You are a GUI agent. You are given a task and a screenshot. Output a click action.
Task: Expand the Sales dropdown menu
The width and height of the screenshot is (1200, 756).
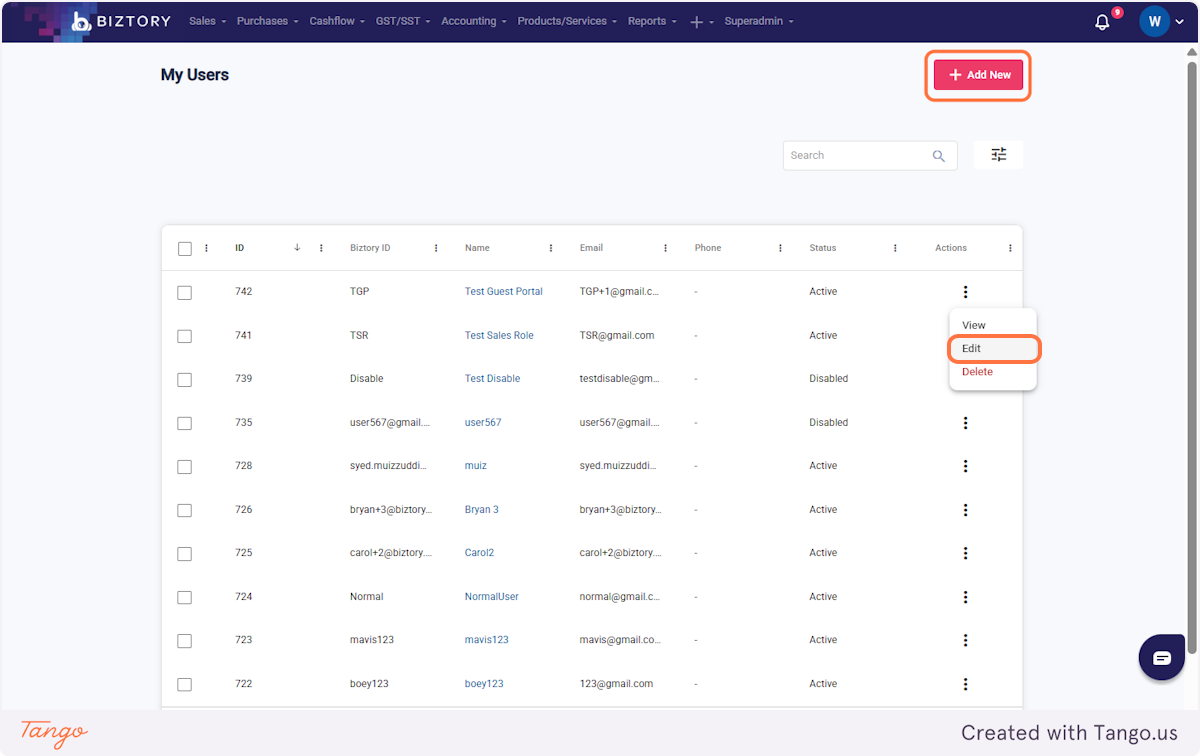pyautogui.click(x=207, y=21)
